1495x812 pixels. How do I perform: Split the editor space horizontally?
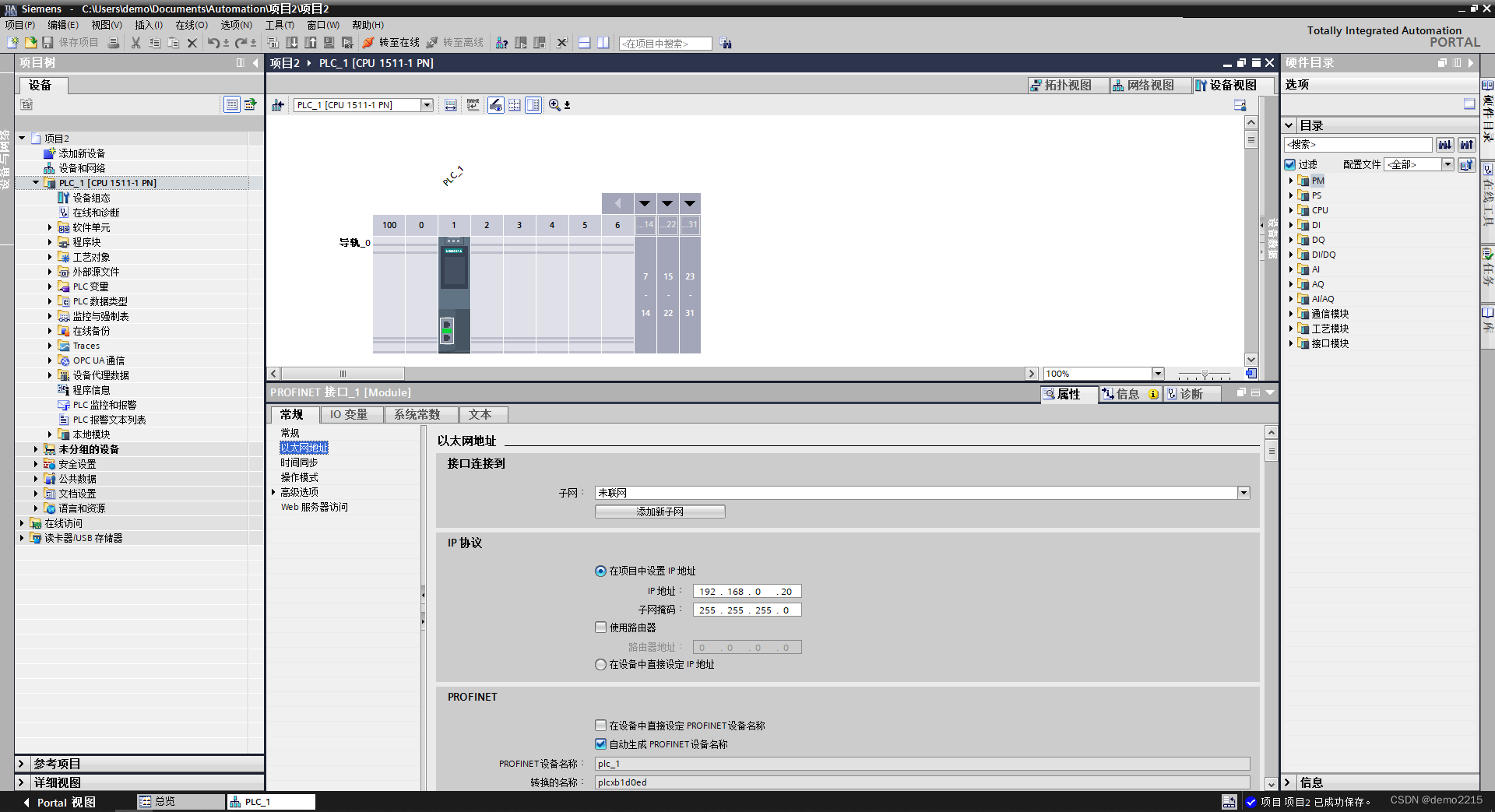584,43
